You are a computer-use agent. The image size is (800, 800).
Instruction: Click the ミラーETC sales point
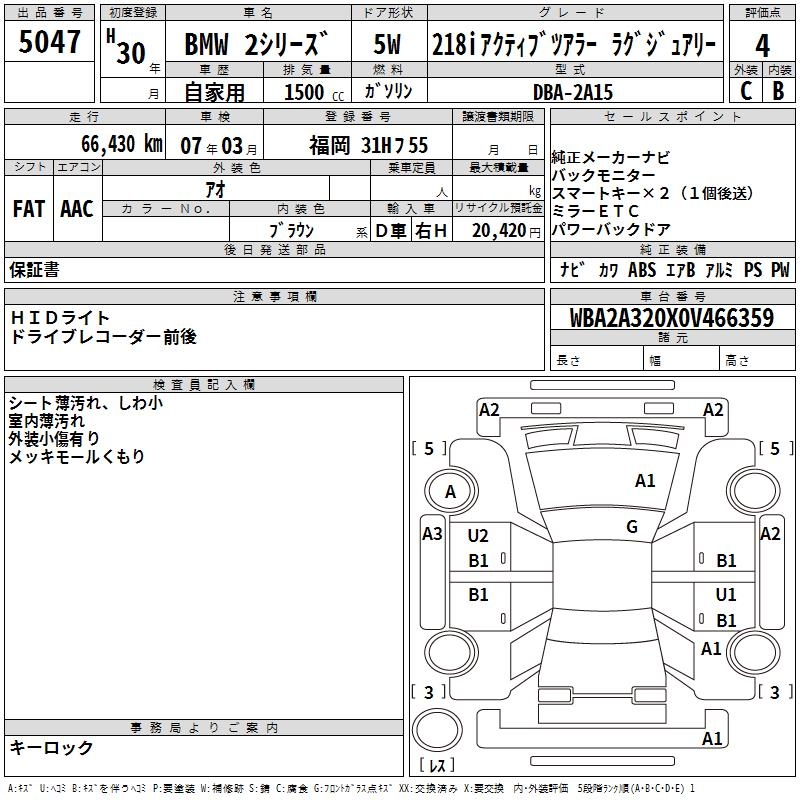pyautogui.click(x=595, y=211)
